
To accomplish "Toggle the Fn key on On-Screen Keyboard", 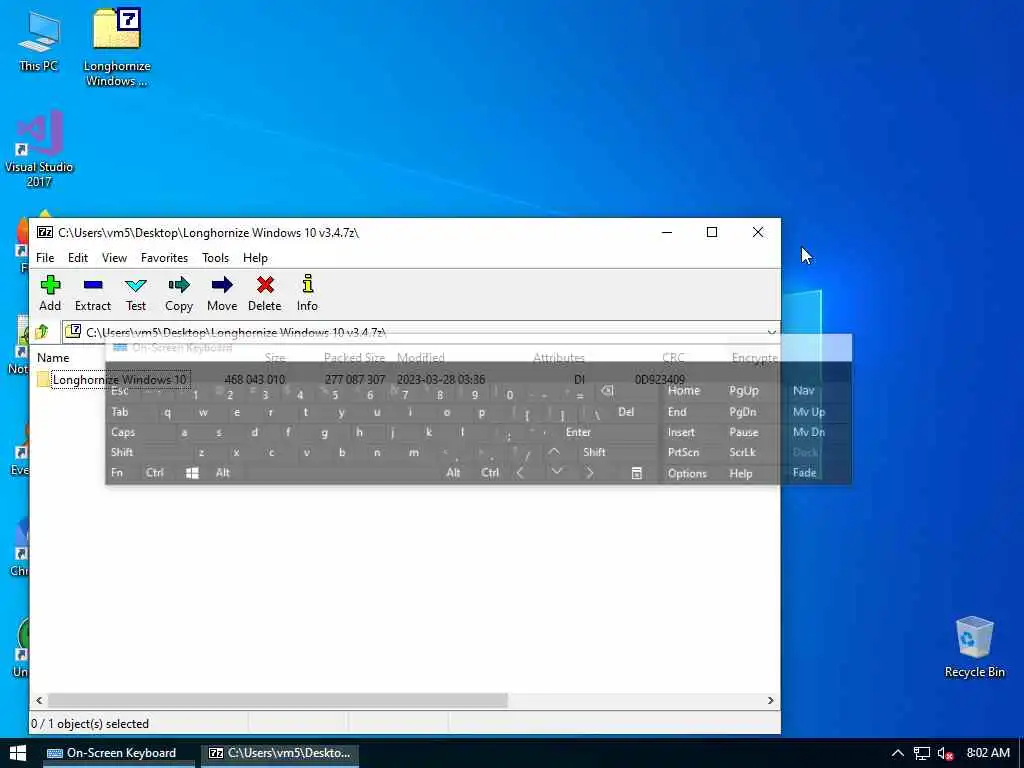I will (x=117, y=473).
